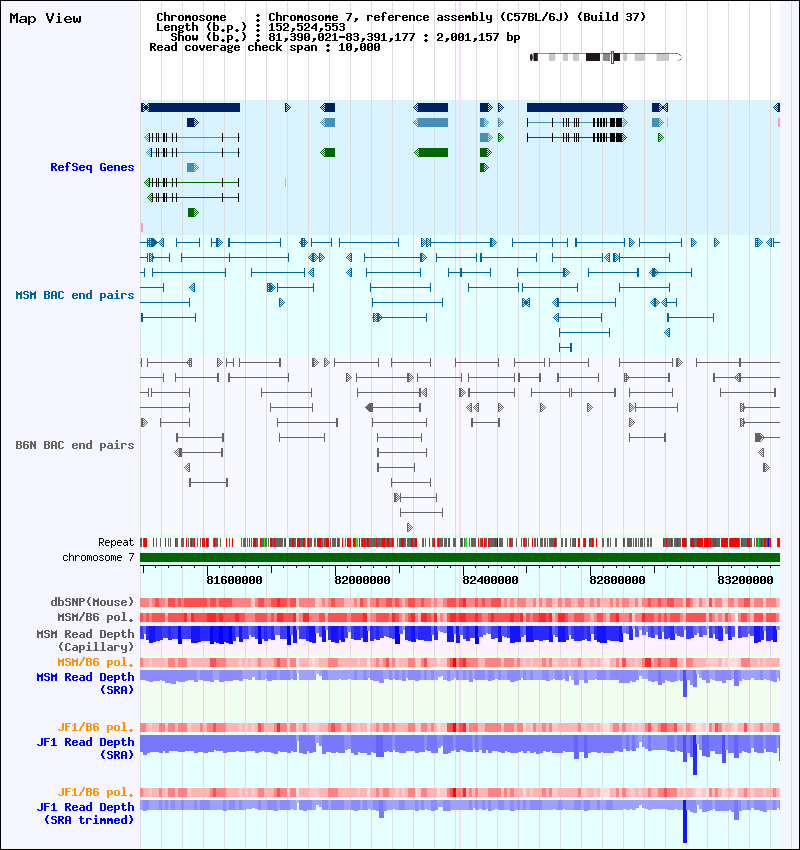Click the solid green chromosome 7 bar
Viewport: 800px width, 850px height.
pyautogui.click(x=460, y=557)
